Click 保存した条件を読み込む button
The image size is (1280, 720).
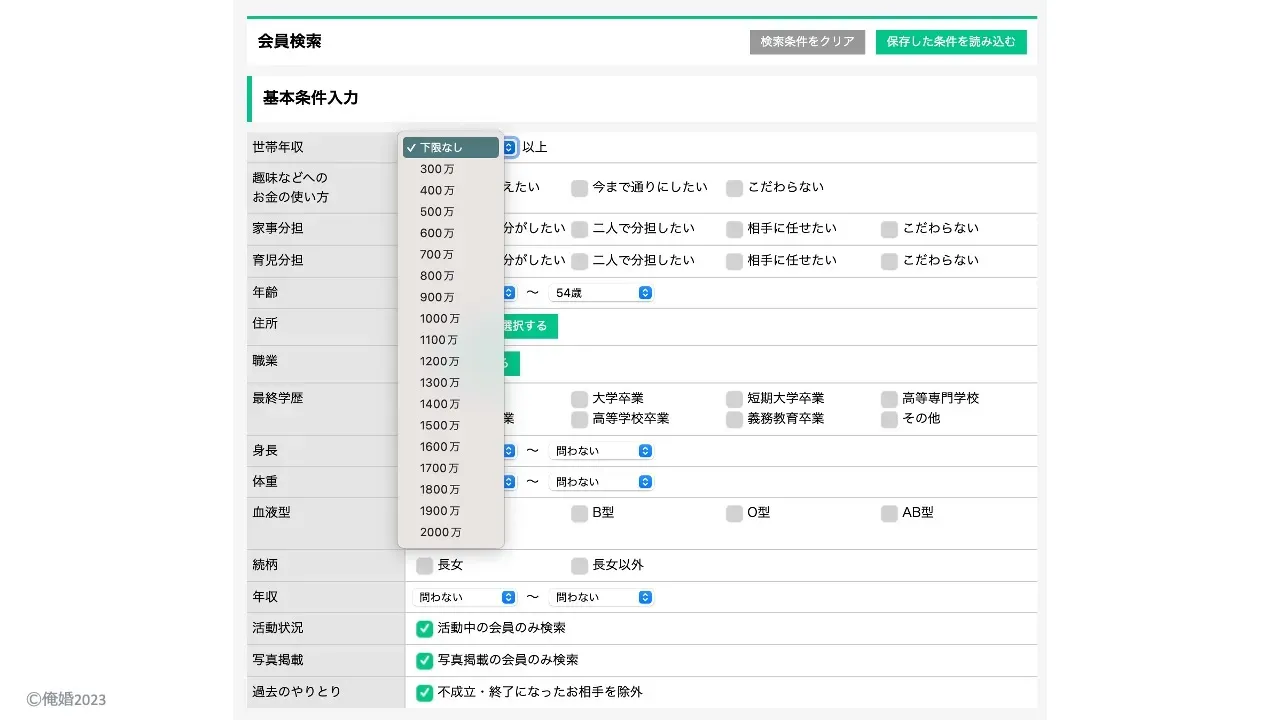click(951, 42)
